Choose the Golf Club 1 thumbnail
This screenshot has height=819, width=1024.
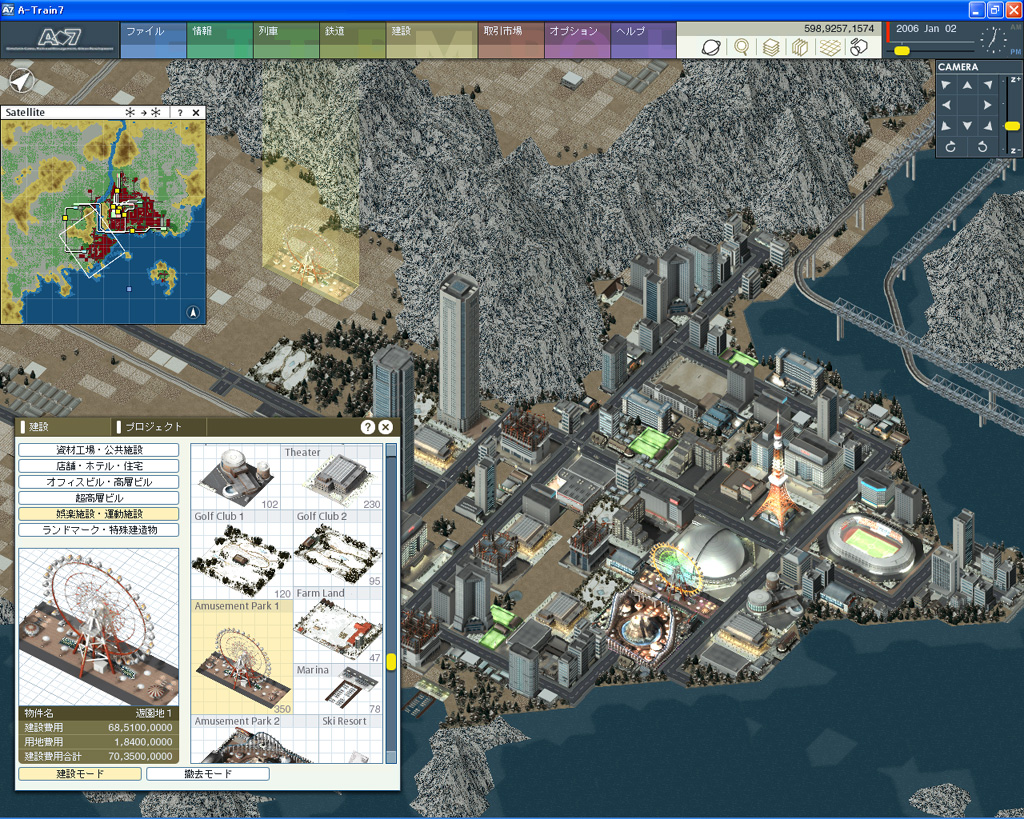[x=242, y=554]
